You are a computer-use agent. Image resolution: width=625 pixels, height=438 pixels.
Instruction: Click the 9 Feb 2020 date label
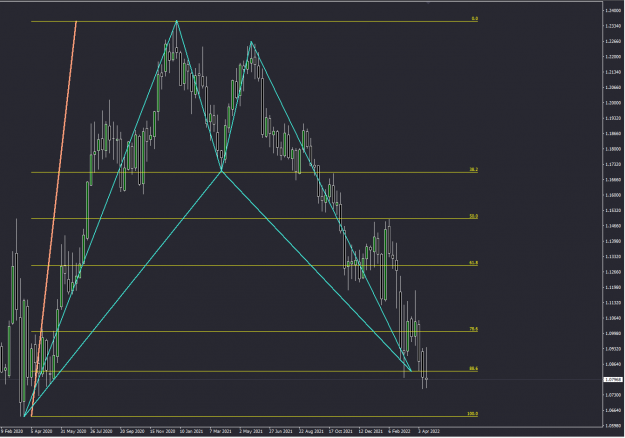coord(12,431)
